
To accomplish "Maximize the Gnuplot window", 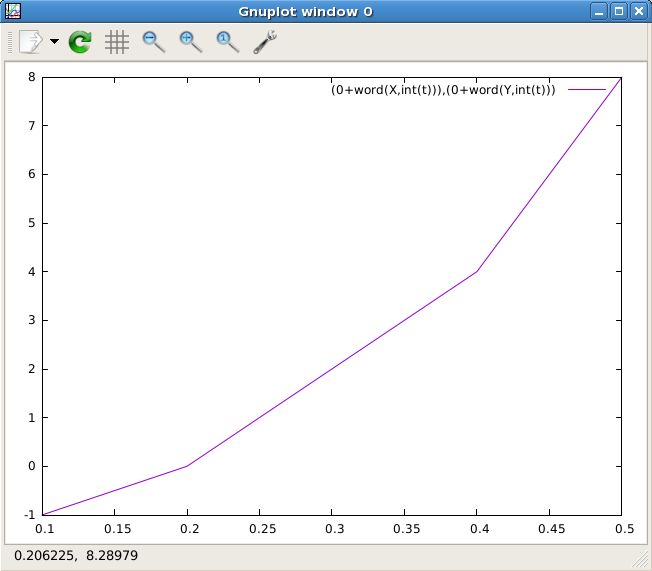I will (619, 11).
